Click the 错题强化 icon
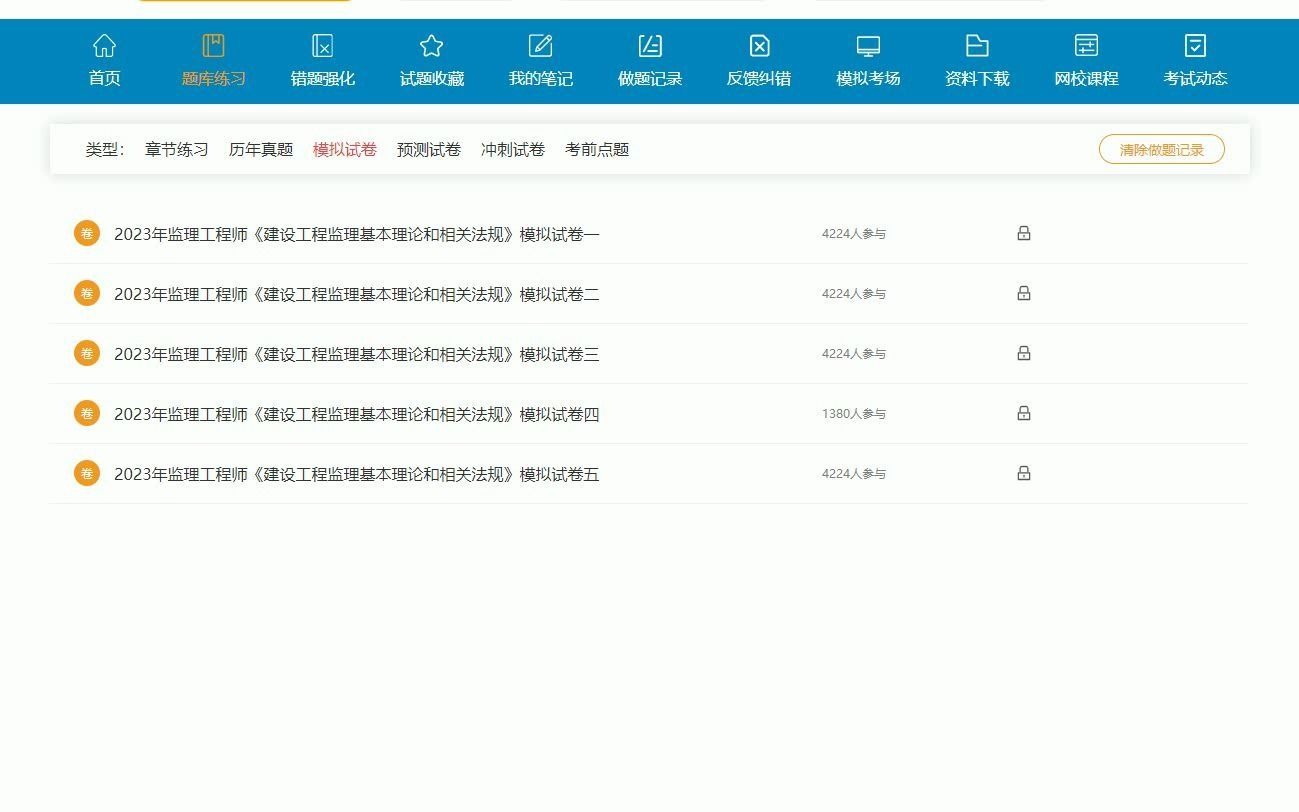The height and width of the screenshot is (812, 1299). pos(322,46)
